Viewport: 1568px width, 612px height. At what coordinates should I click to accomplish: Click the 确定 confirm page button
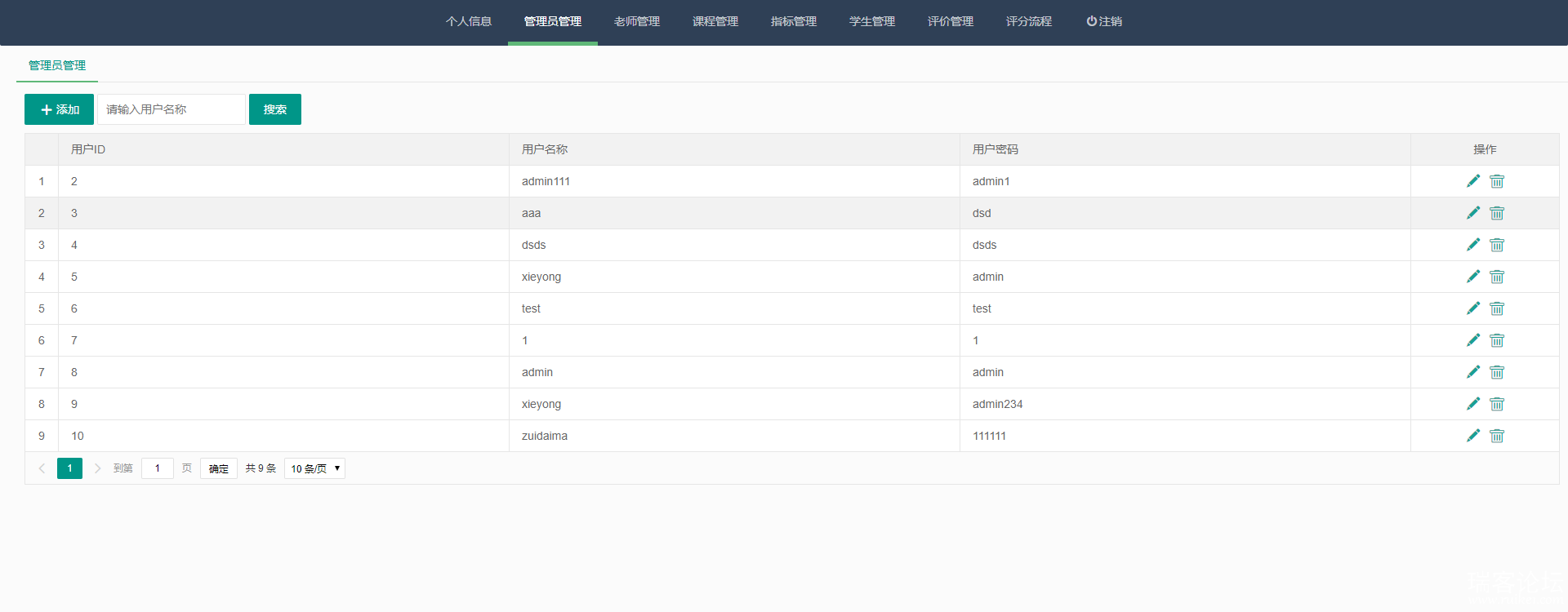(x=219, y=468)
